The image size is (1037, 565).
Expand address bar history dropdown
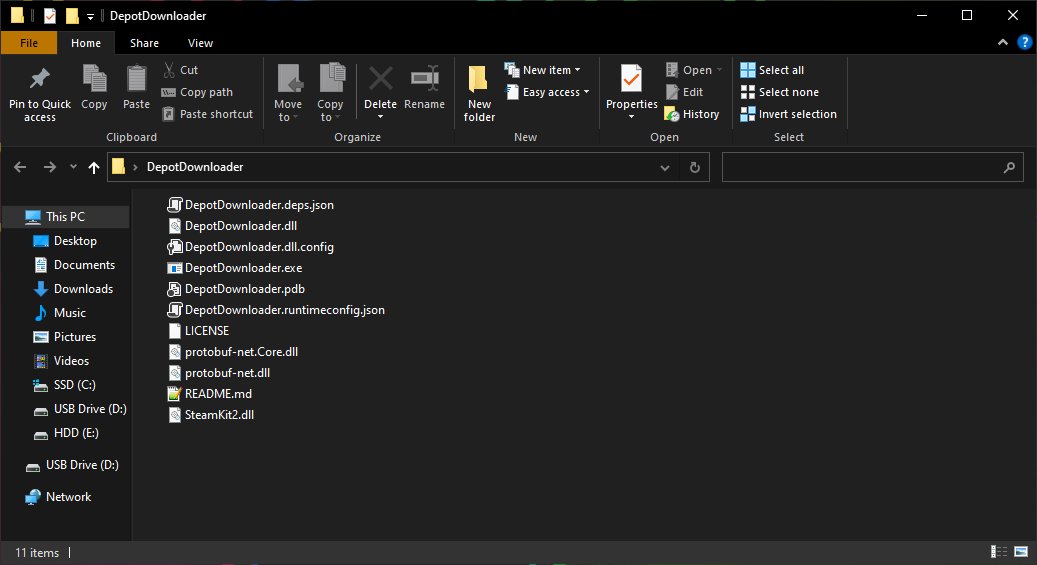665,167
